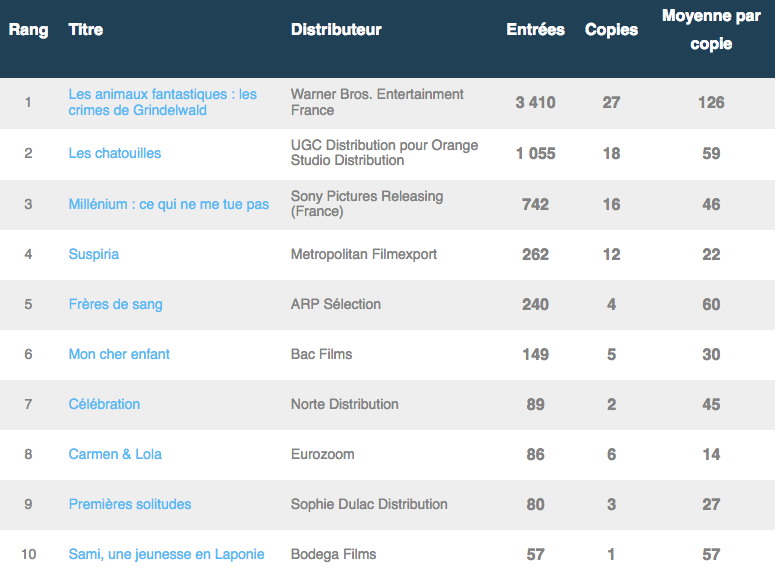
Task: Select the Frères de sang title link
Action: [115, 304]
